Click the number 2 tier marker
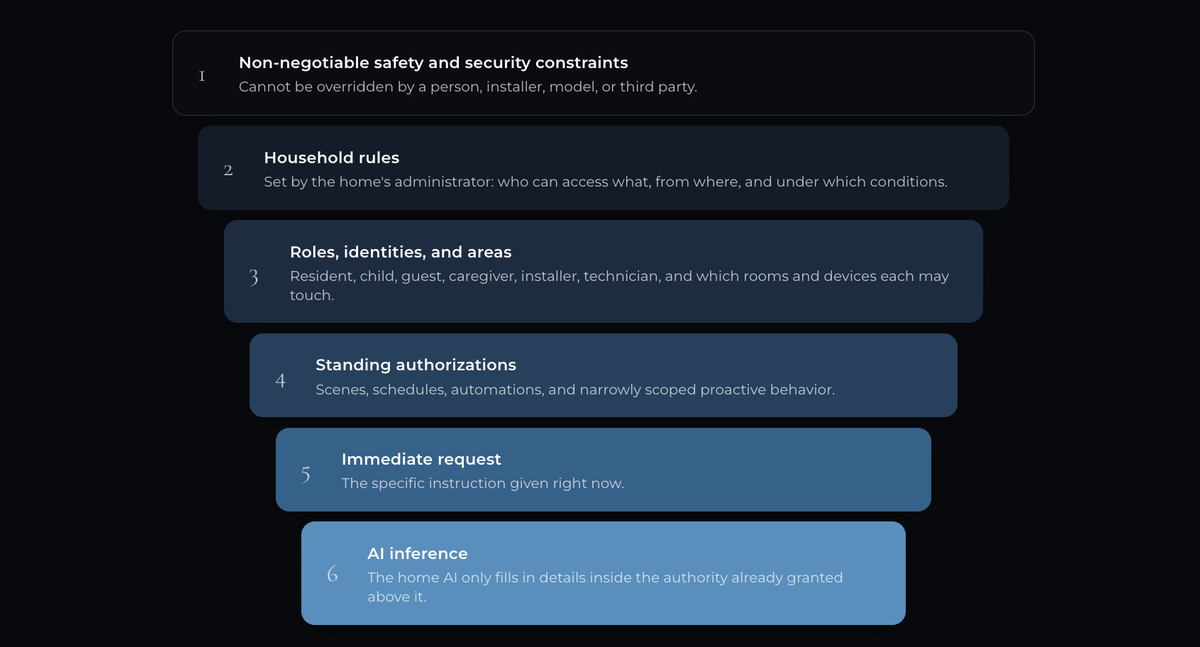Image resolution: width=1200 pixels, height=647 pixels. click(228, 170)
